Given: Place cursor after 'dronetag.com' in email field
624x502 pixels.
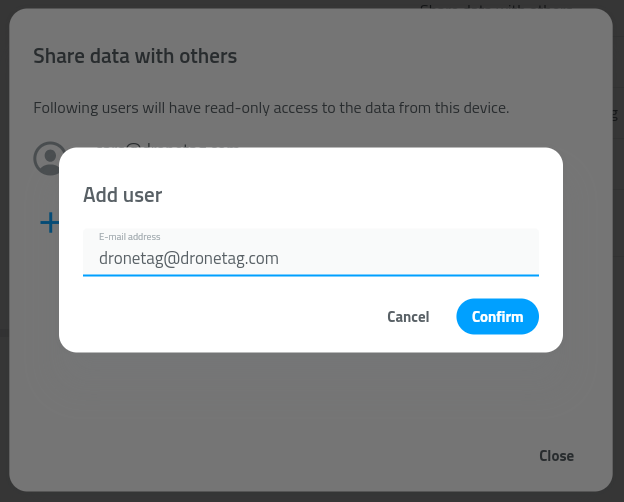Looking at the screenshot, I should [x=279, y=258].
